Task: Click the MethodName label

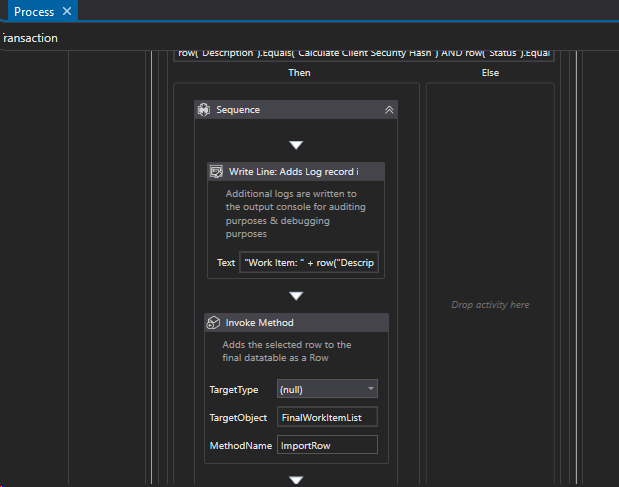Action: coord(241,446)
